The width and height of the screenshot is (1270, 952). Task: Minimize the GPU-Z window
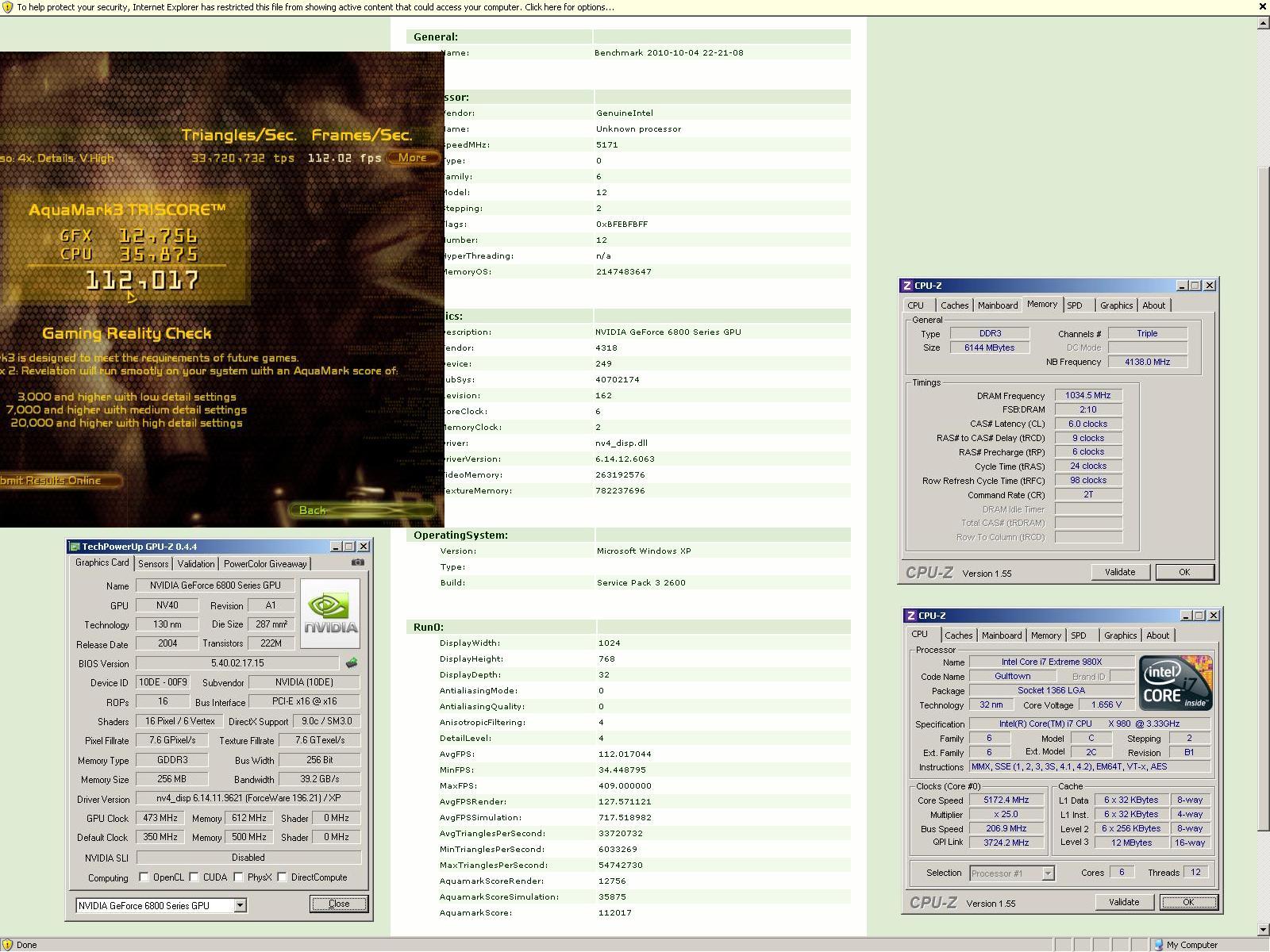pos(335,547)
